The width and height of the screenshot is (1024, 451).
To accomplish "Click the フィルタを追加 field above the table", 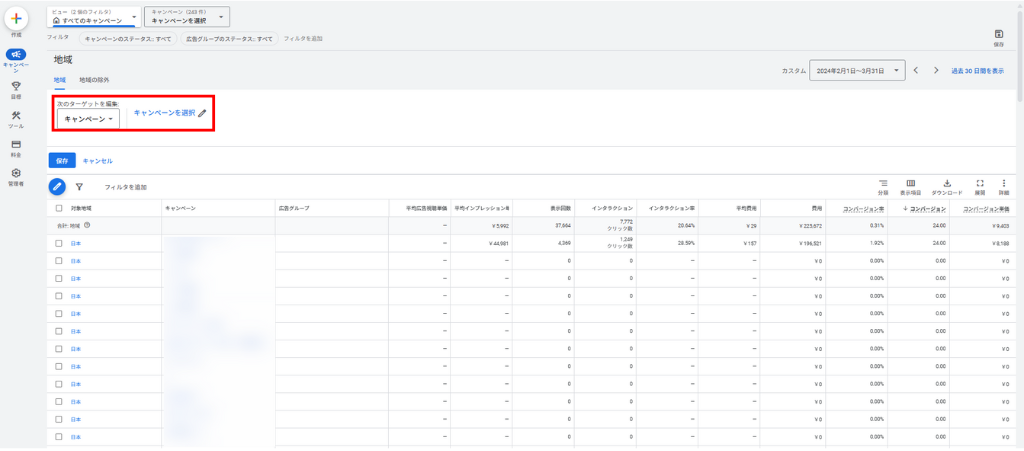I will click(126, 187).
